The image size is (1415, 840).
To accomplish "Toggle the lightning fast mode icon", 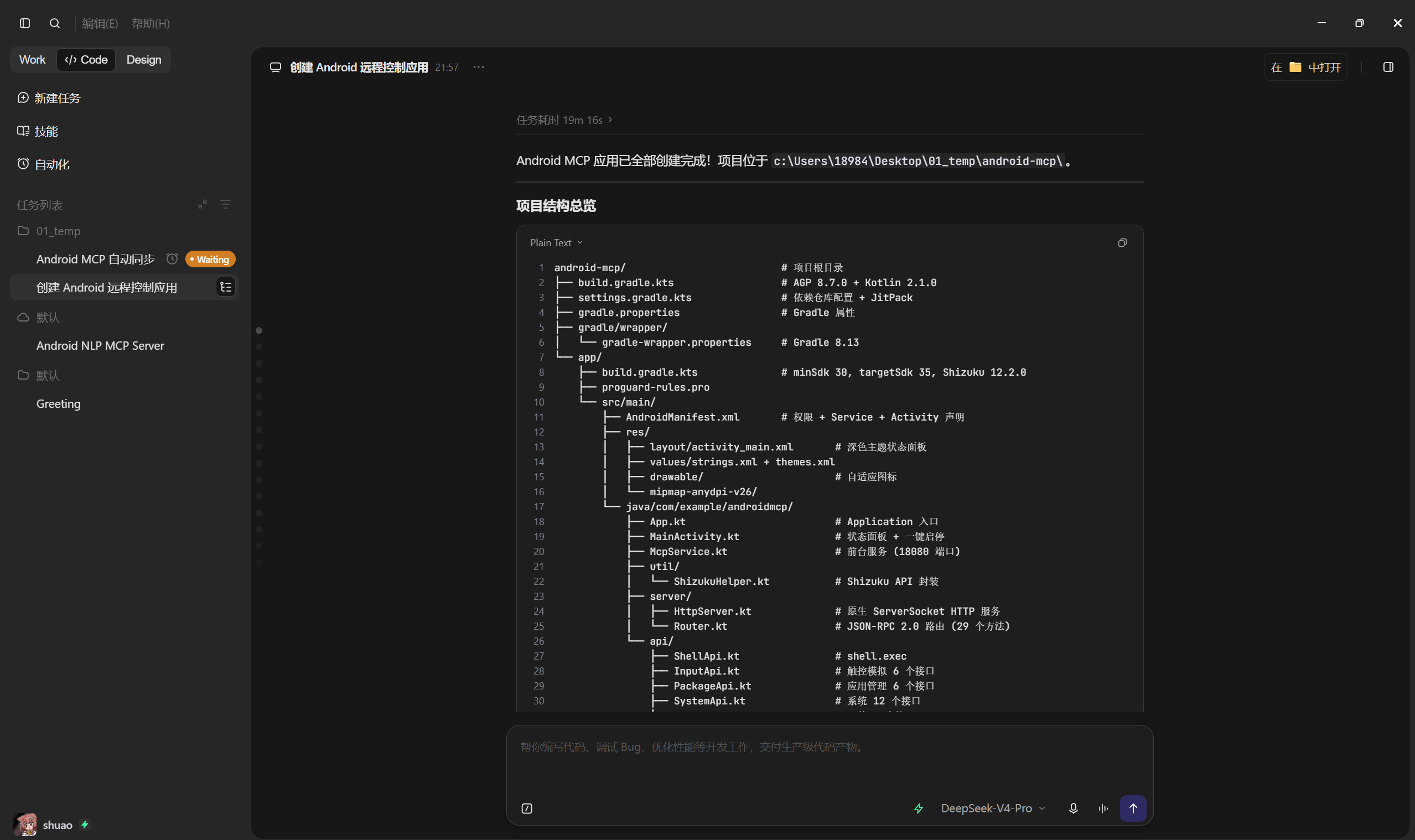I will (919, 808).
